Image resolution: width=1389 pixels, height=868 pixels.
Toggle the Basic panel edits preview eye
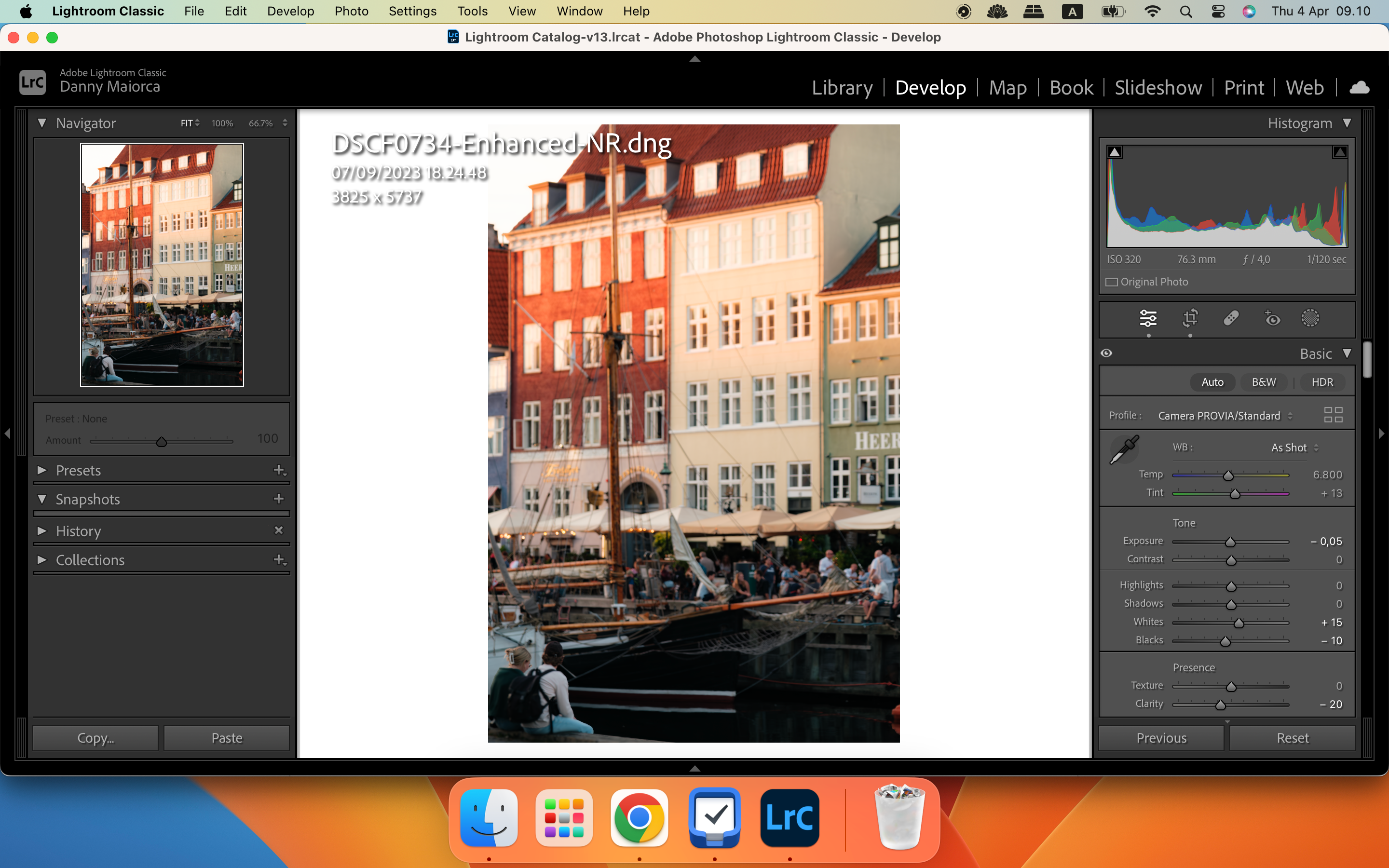pos(1106,353)
